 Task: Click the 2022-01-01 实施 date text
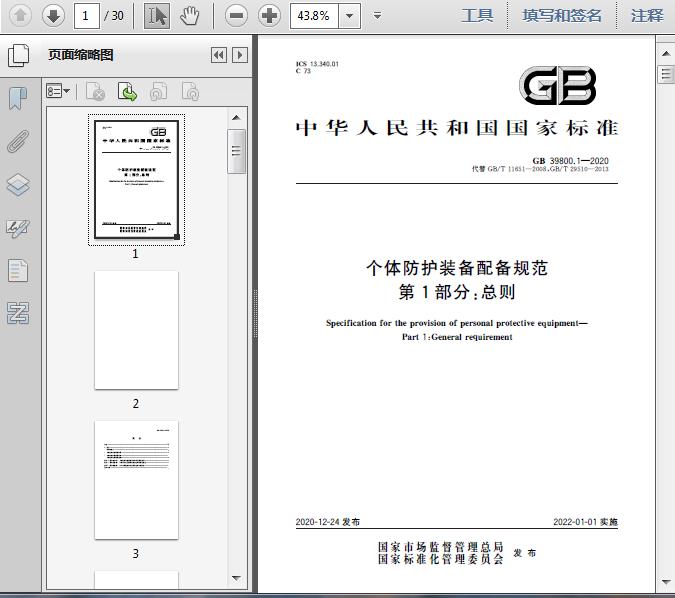point(585,522)
